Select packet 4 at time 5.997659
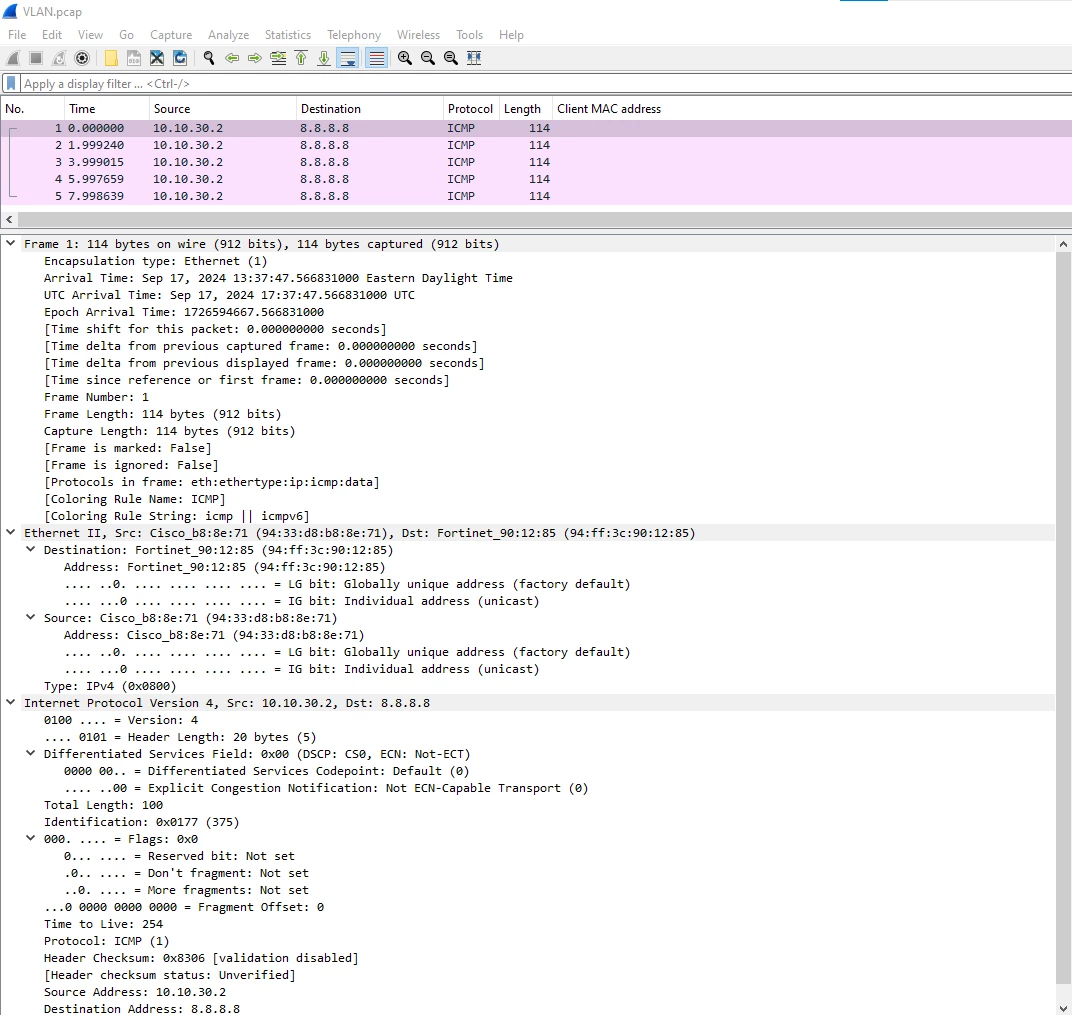1072x1015 pixels. [x=536, y=179]
